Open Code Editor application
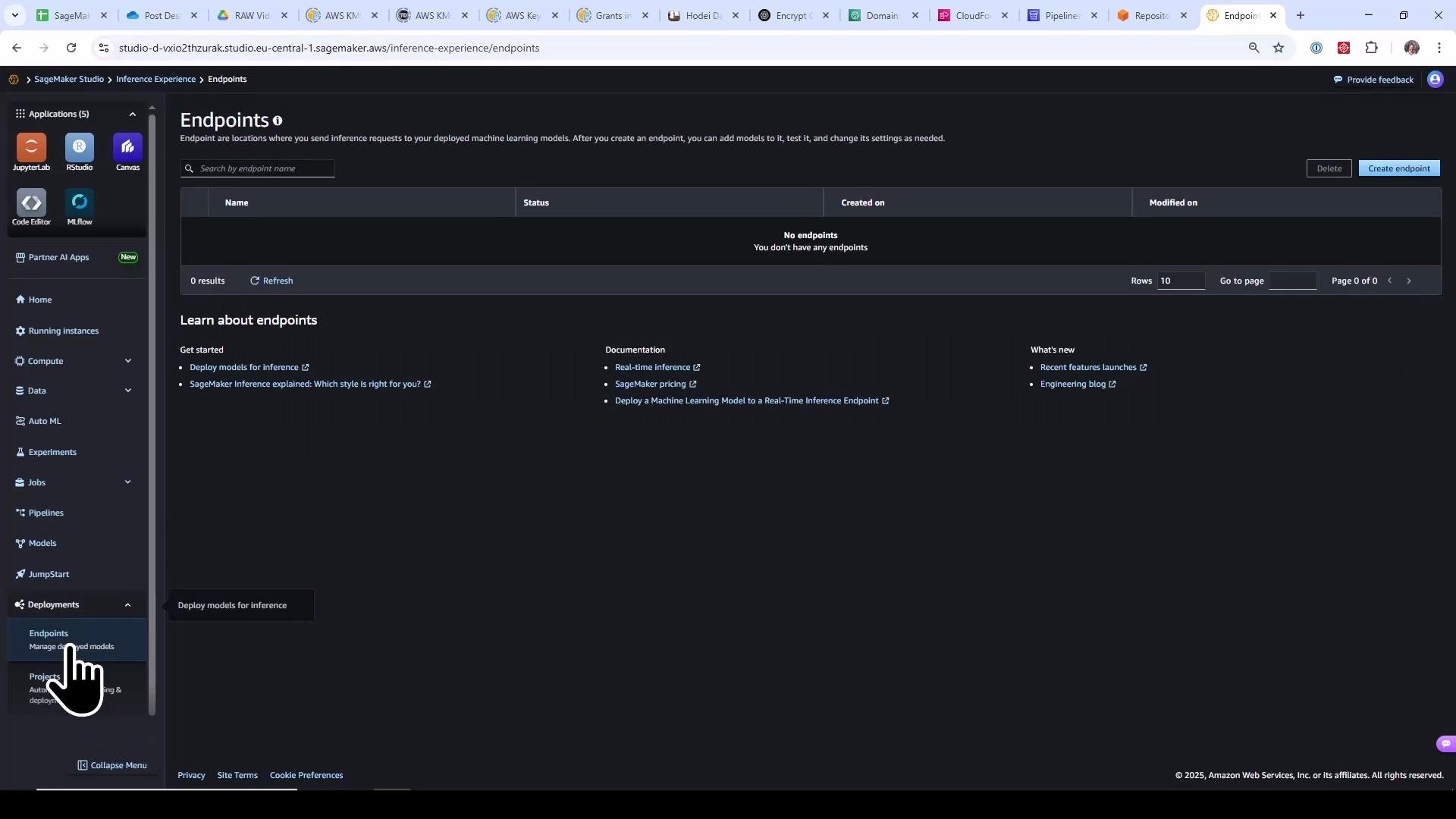1456x819 pixels. click(x=31, y=207)
